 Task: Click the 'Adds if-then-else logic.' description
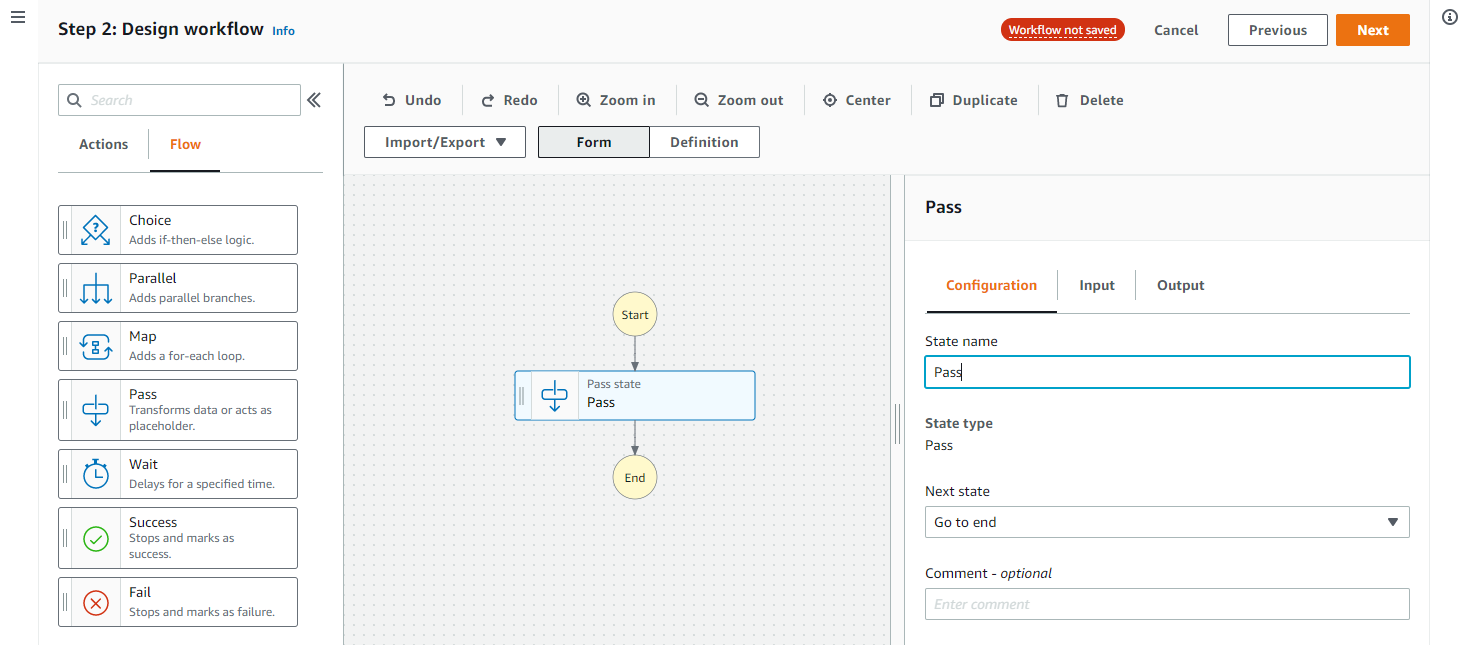(x=191, y=240)
